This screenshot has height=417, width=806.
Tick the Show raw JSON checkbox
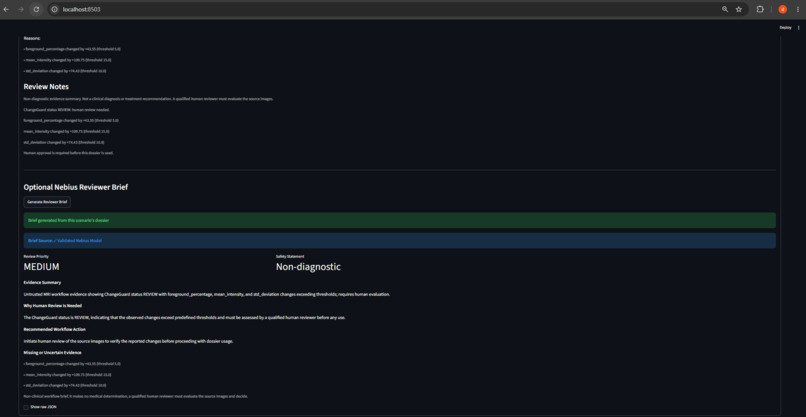[26, 407]
